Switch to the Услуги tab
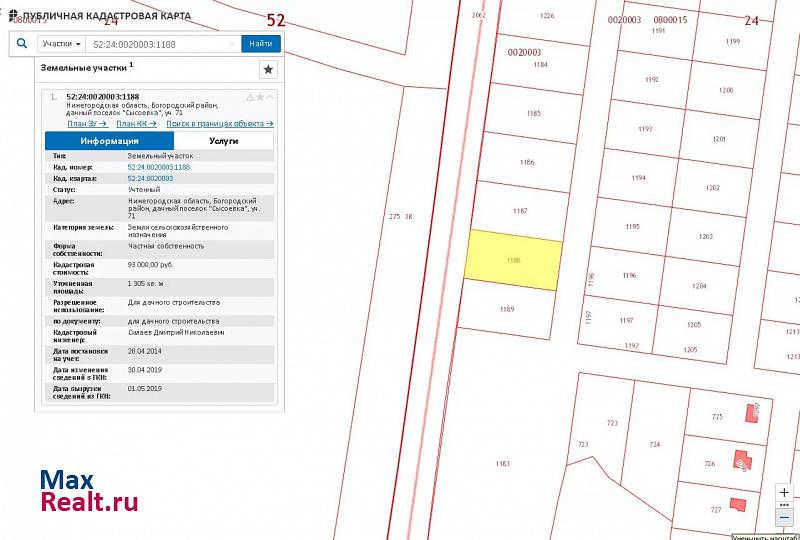800x540 pixels. click(223, 141)
